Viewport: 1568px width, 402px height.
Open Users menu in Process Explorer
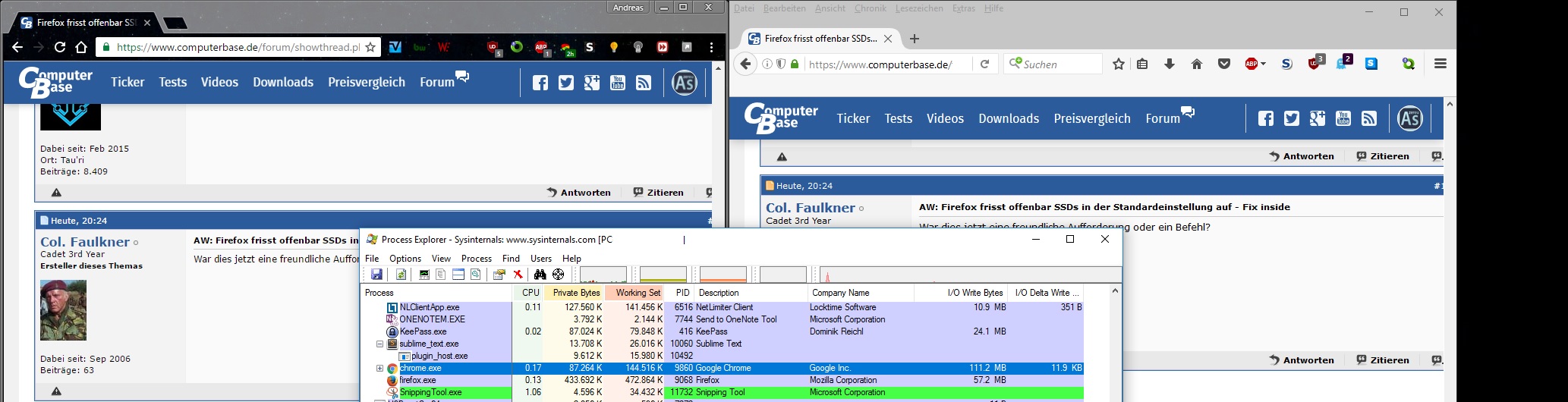point(541,259)
